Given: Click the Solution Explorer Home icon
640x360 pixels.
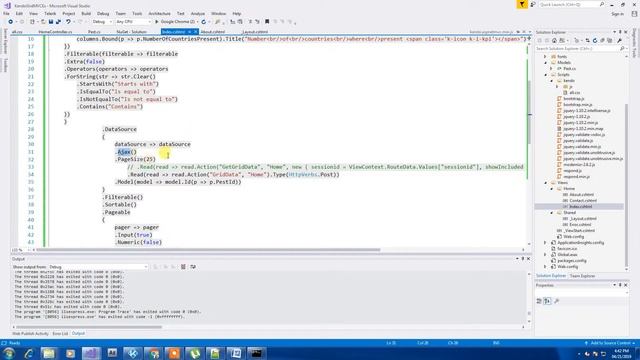Looking at the screenshot, I should [554, 40].
